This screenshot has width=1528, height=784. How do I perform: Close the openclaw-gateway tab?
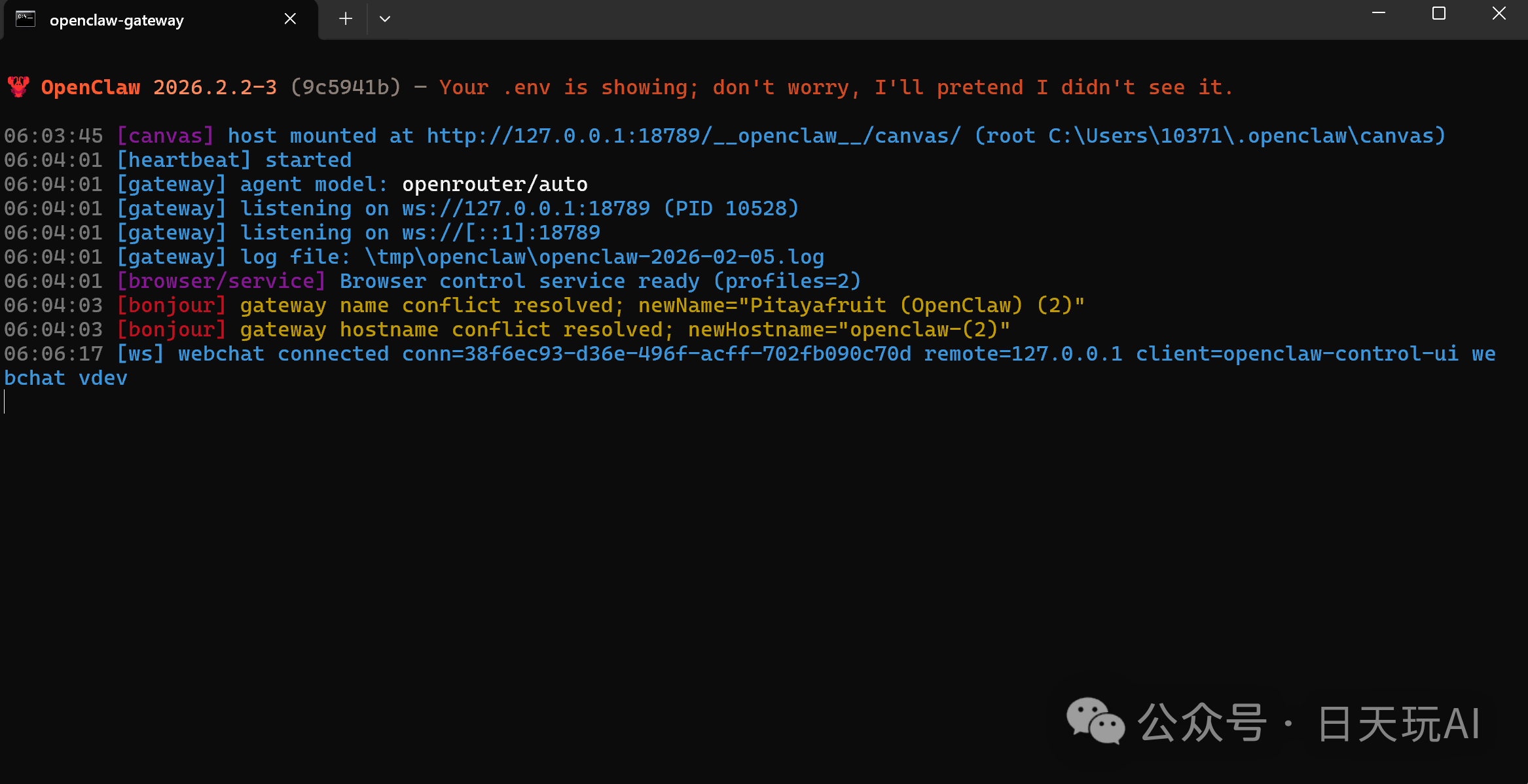point(290,19)
